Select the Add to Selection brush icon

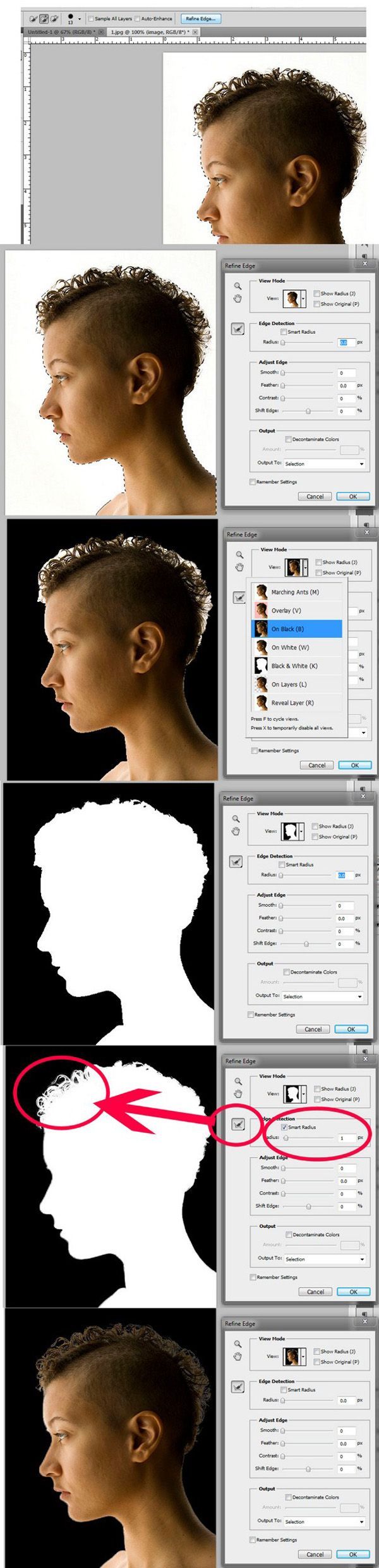44,19
